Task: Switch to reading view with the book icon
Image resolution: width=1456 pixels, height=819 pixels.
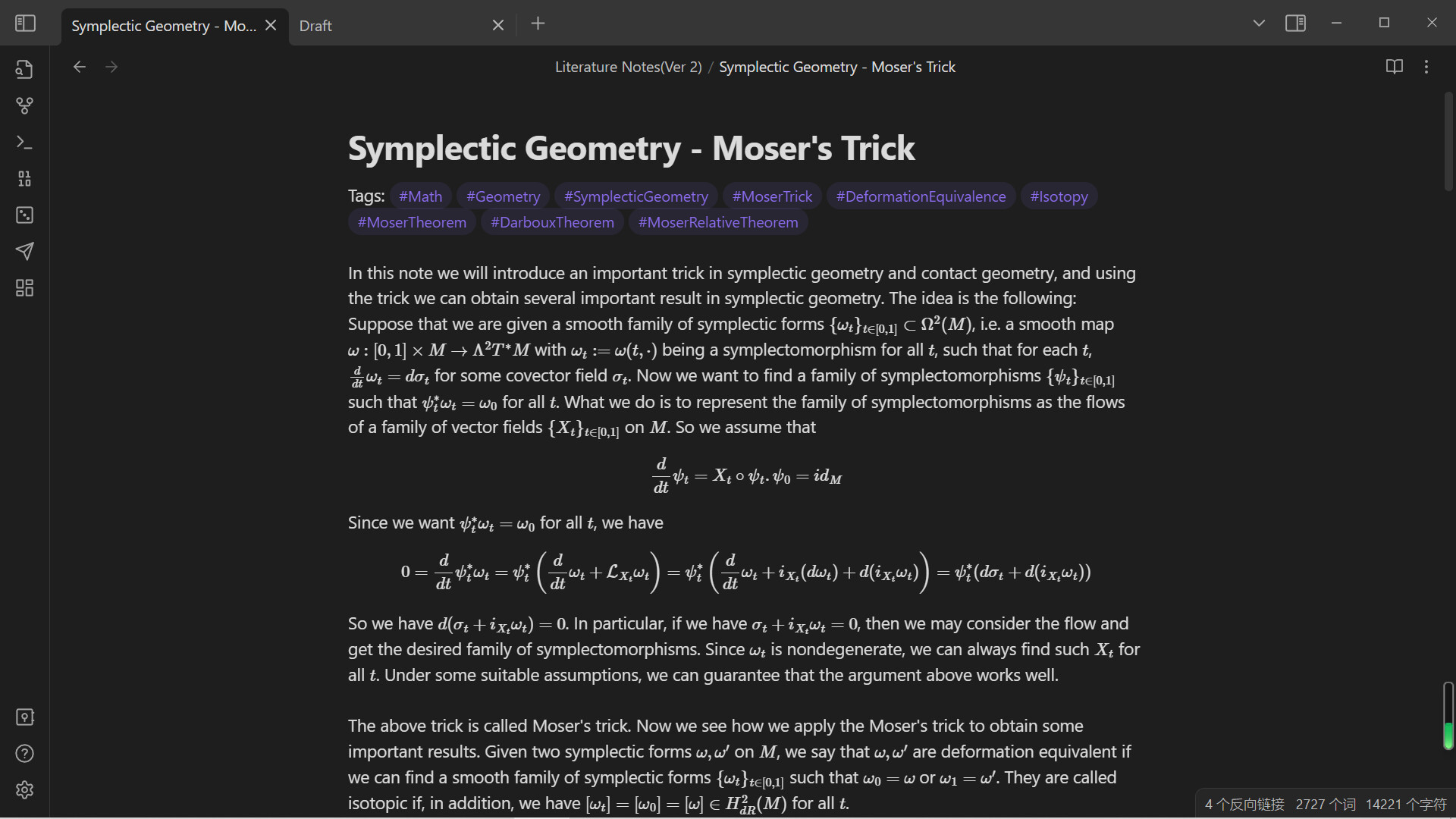Action: [1394, 67]
